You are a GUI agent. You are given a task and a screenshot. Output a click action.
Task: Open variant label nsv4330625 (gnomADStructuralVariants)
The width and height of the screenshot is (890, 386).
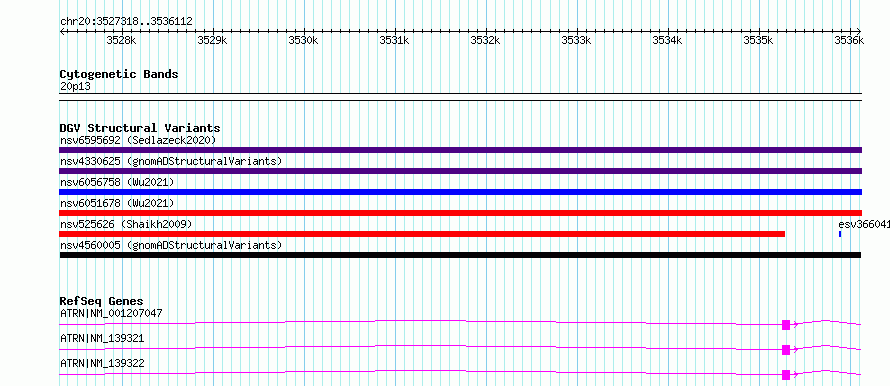(x=171, y=161)
